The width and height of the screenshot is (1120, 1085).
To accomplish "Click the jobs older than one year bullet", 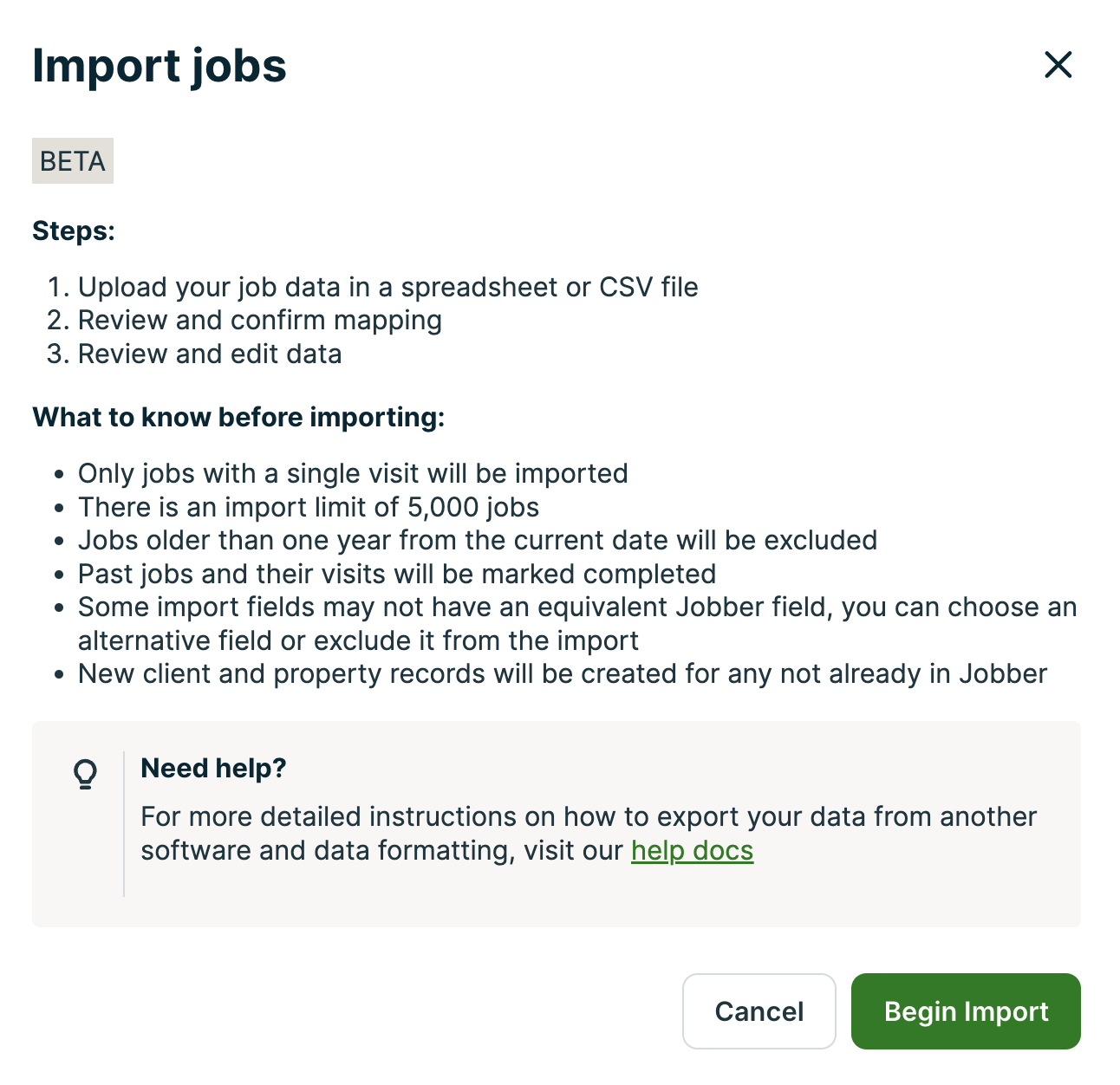I will click(477, 541).
